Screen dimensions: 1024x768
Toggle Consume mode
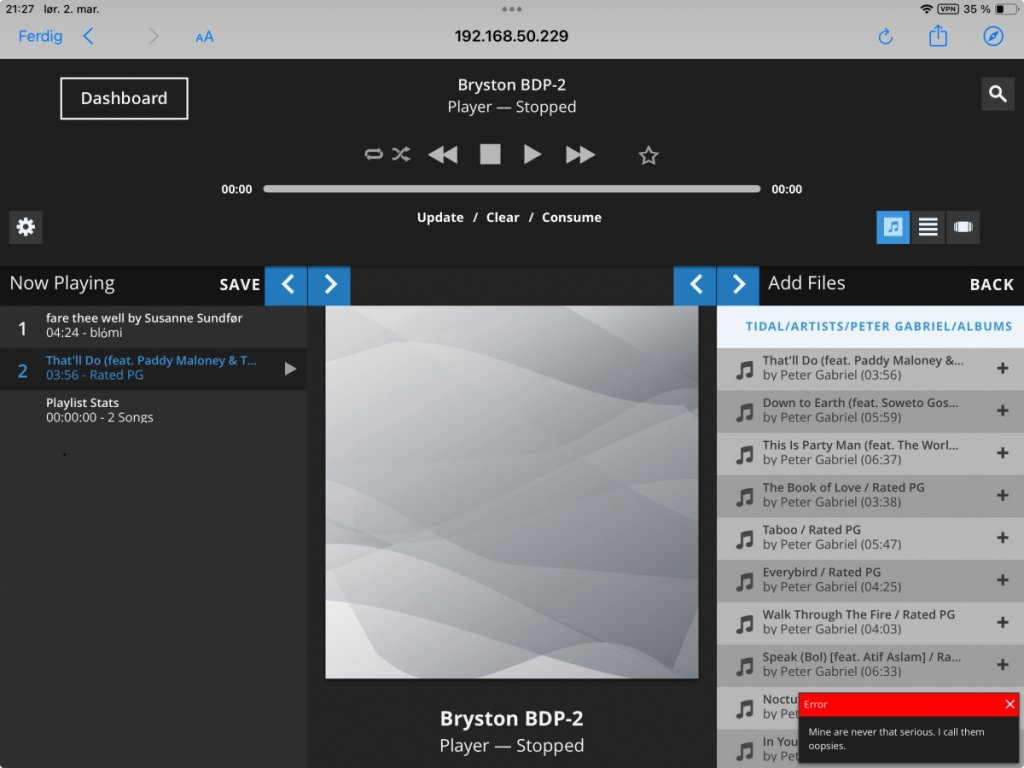click(x=571, y=217)
